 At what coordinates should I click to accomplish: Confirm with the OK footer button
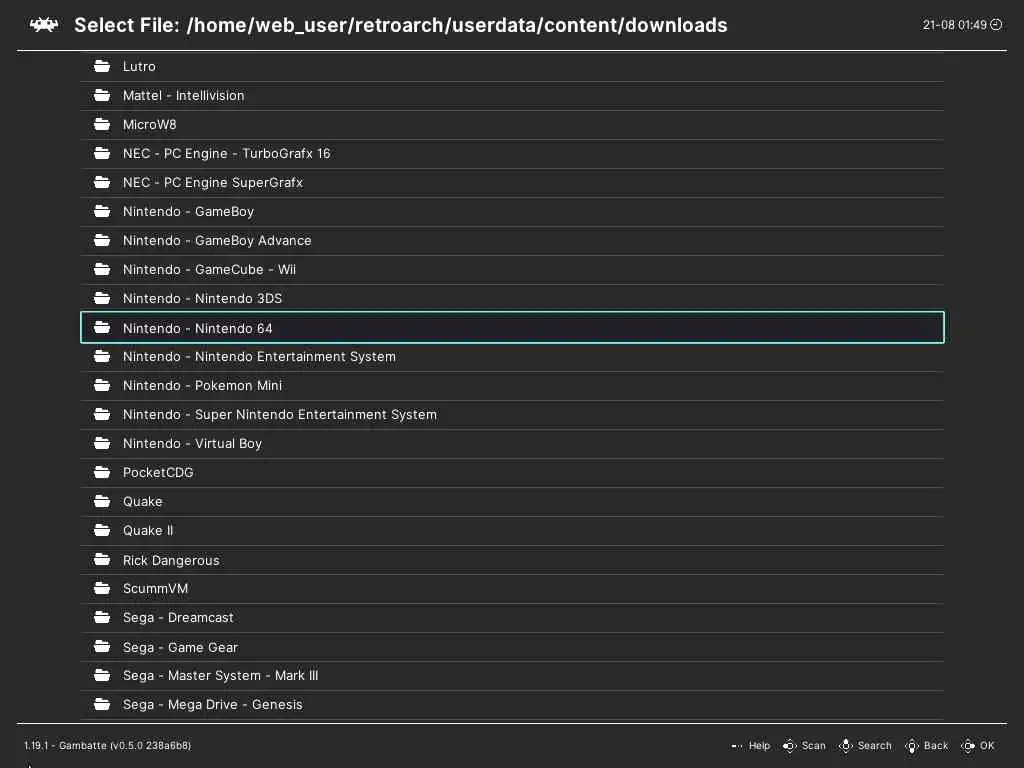click(978, 745)
